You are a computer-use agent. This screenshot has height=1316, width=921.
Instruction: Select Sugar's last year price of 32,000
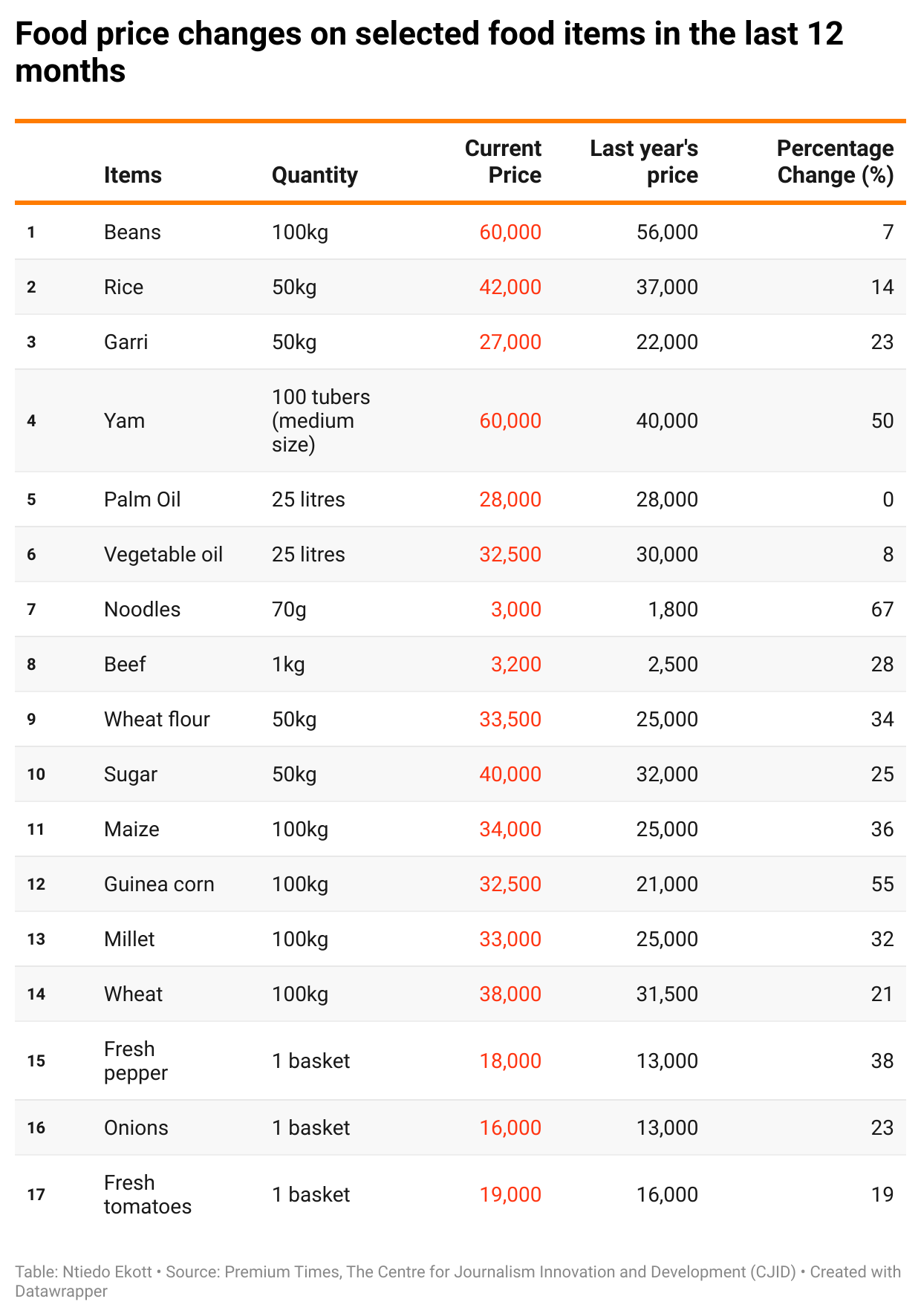click(x=667, y=775)
